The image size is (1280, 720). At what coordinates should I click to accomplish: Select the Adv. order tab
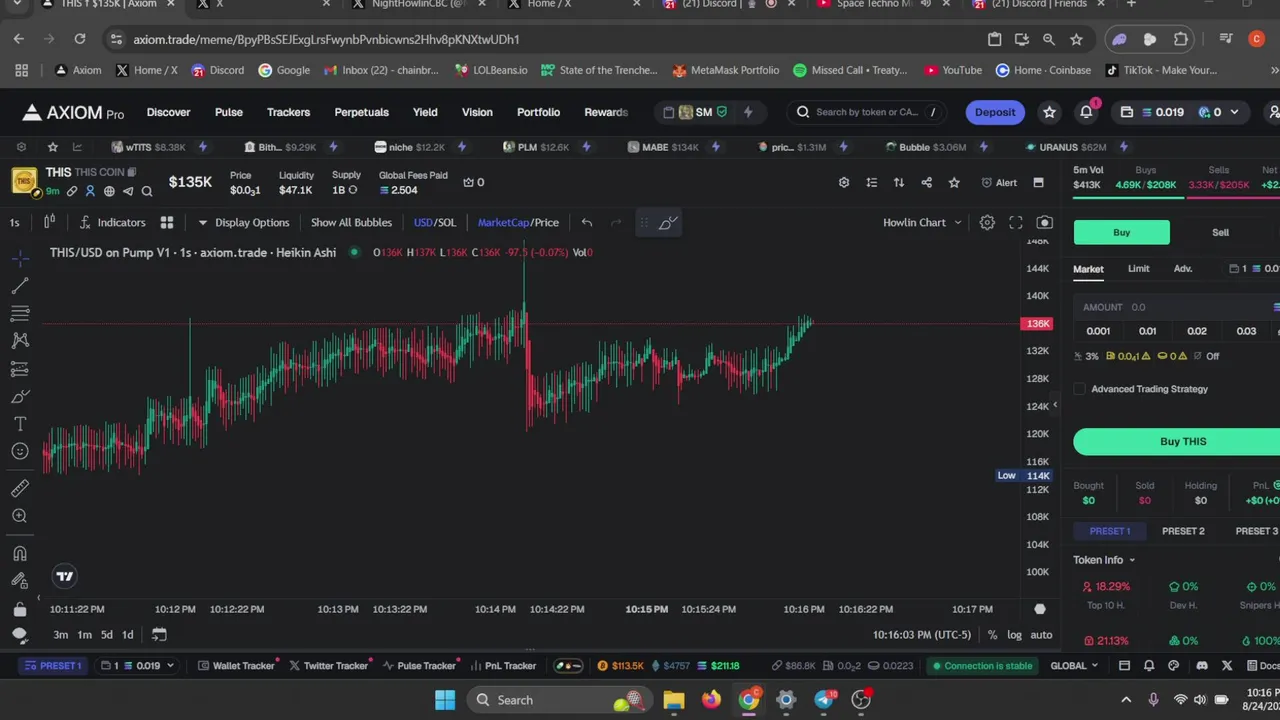1183,268
